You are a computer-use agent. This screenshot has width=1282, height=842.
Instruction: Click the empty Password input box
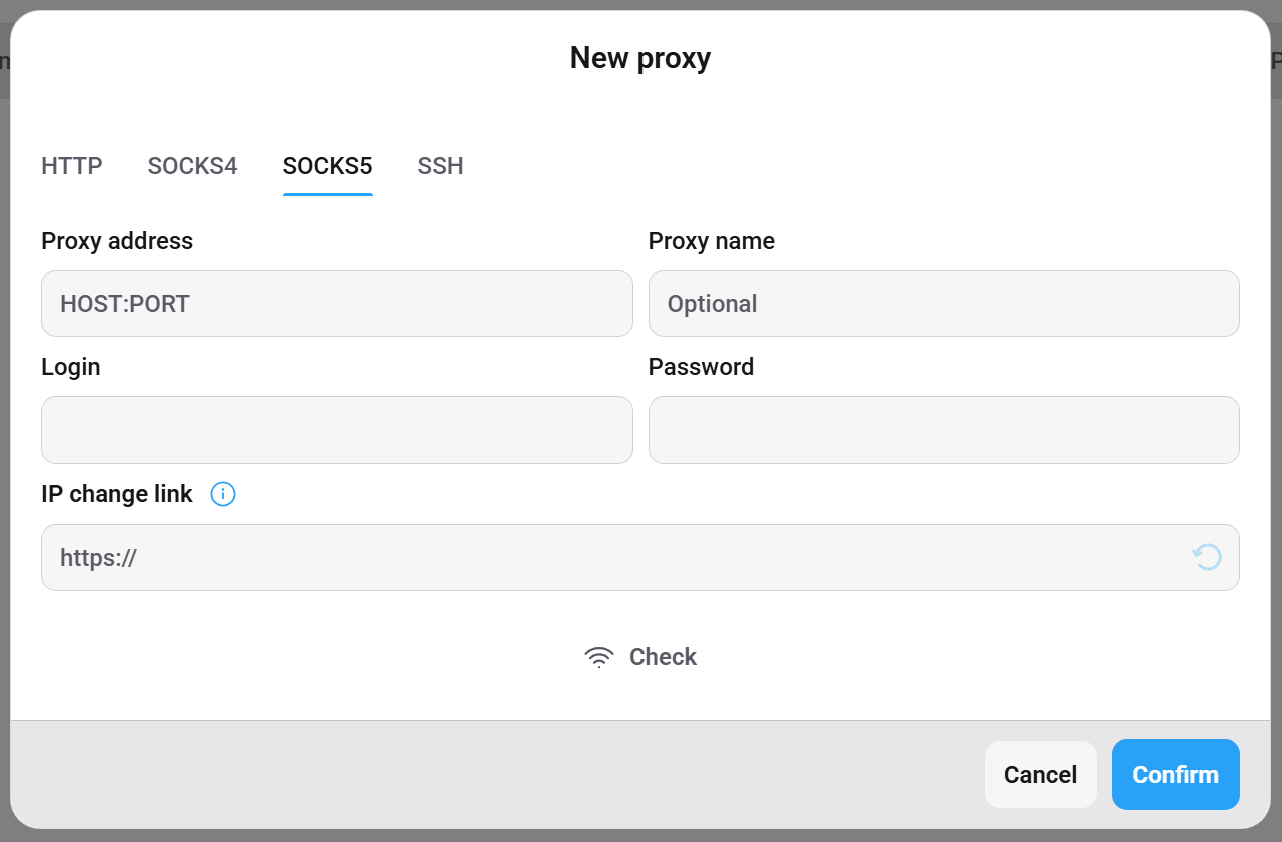coord(944,430)
